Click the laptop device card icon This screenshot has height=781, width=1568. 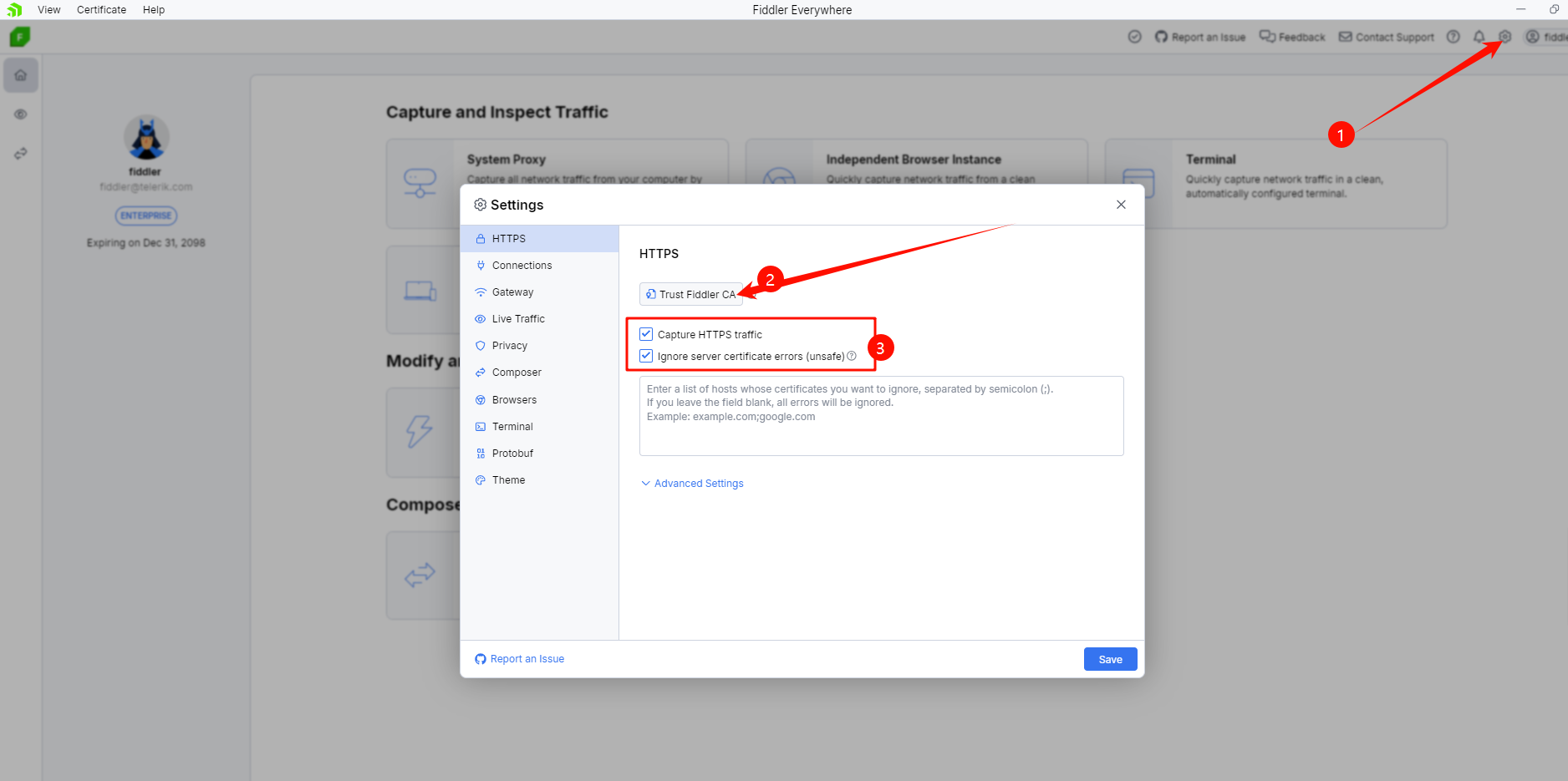(420, 291)
